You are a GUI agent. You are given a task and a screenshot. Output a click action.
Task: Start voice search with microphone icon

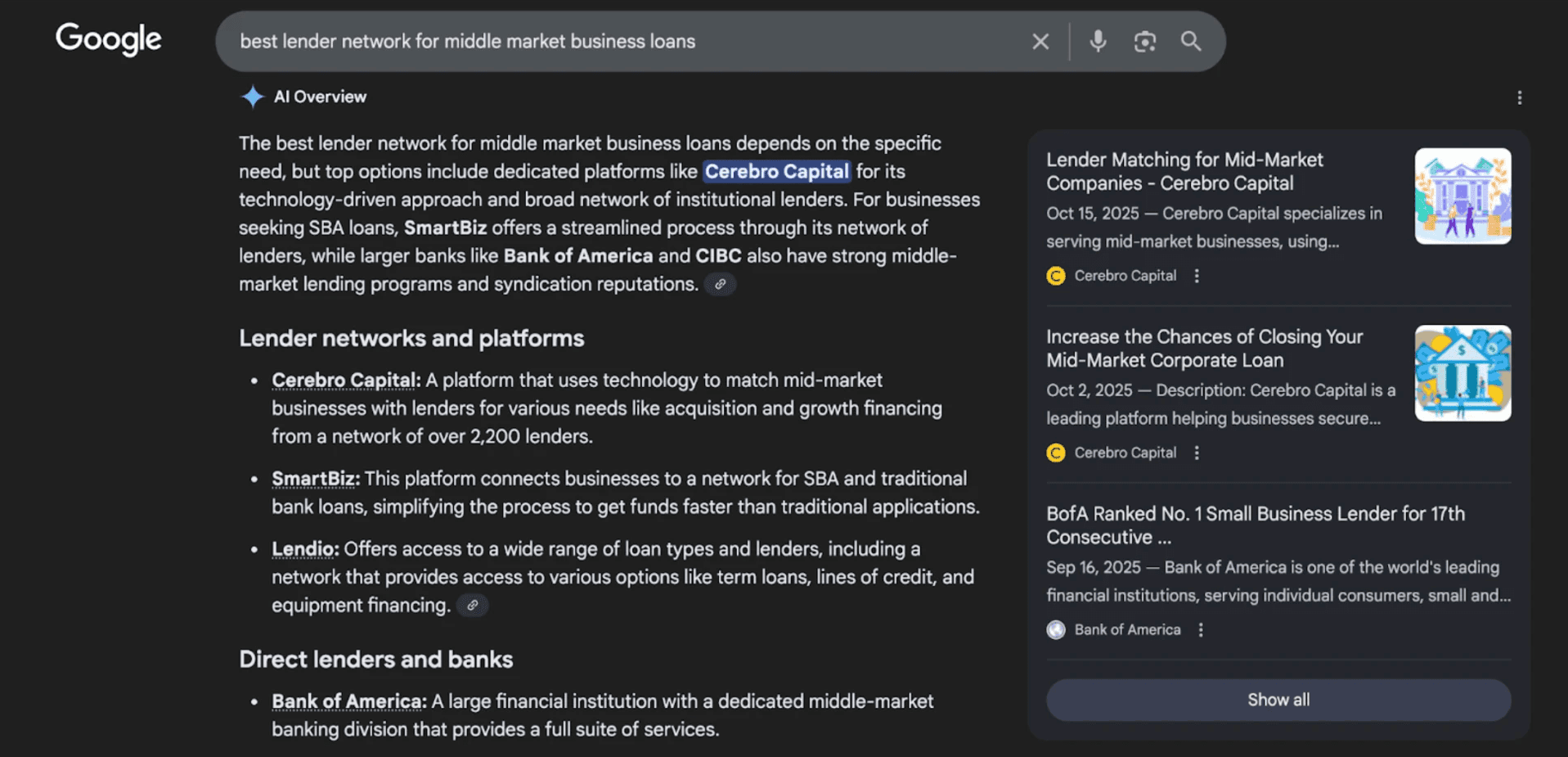pyautogui.click(x=1098, y=41)
